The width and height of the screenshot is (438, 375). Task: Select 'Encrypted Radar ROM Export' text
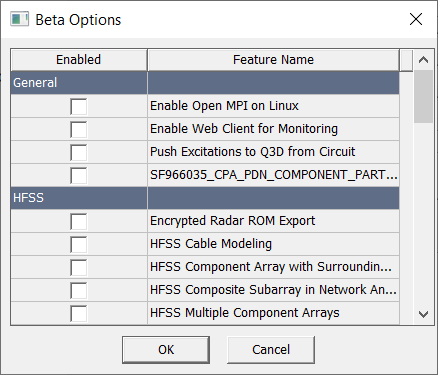click(x=233, y=221)
